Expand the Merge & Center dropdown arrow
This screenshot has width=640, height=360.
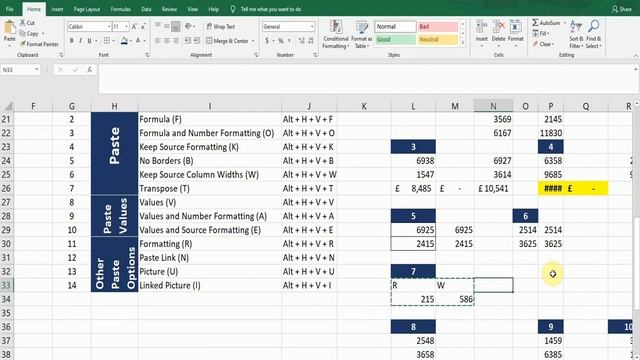(x=253, y=41)
